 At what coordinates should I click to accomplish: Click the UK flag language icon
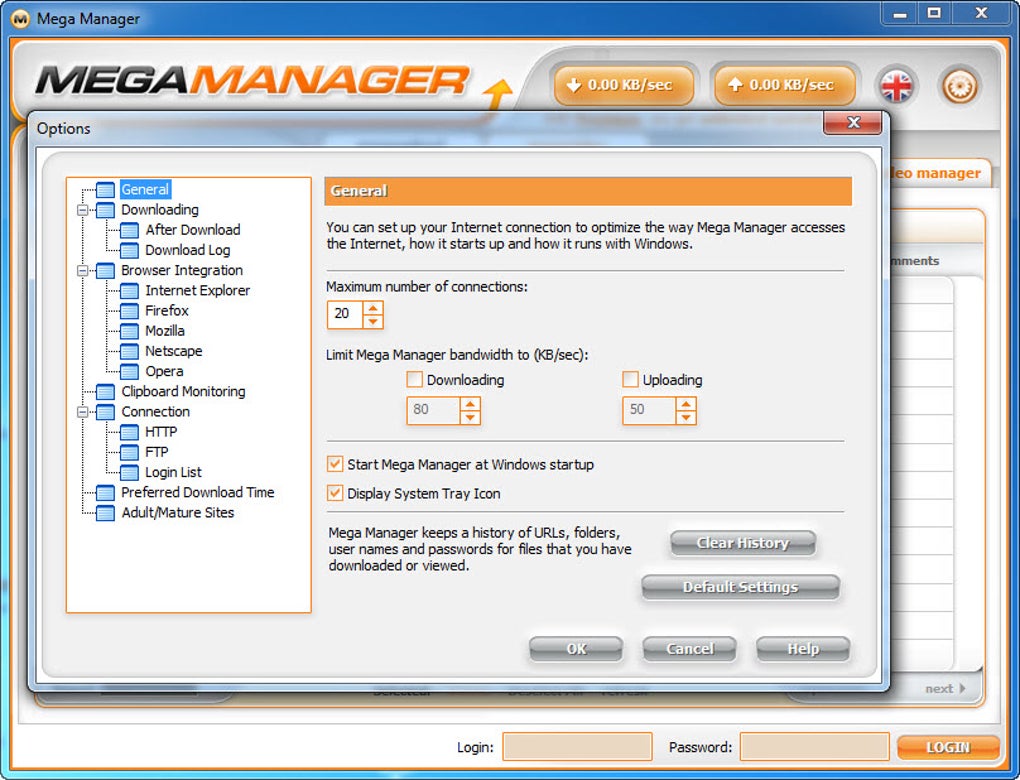pos(896,86)
